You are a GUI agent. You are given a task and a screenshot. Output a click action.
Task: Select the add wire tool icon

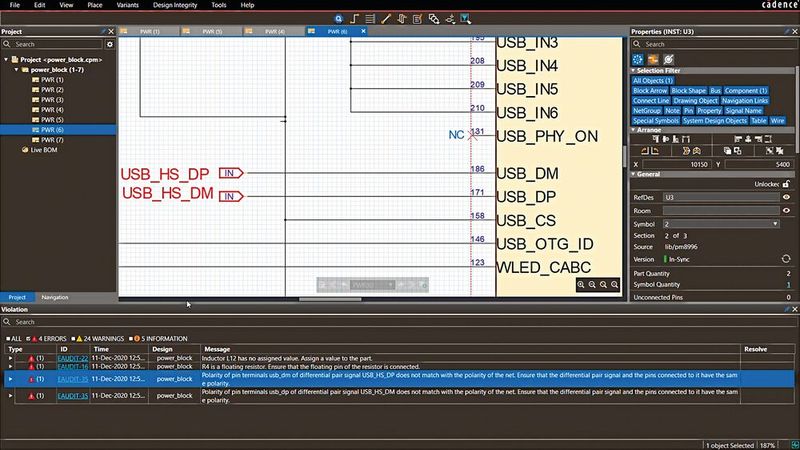click(354, 19)
